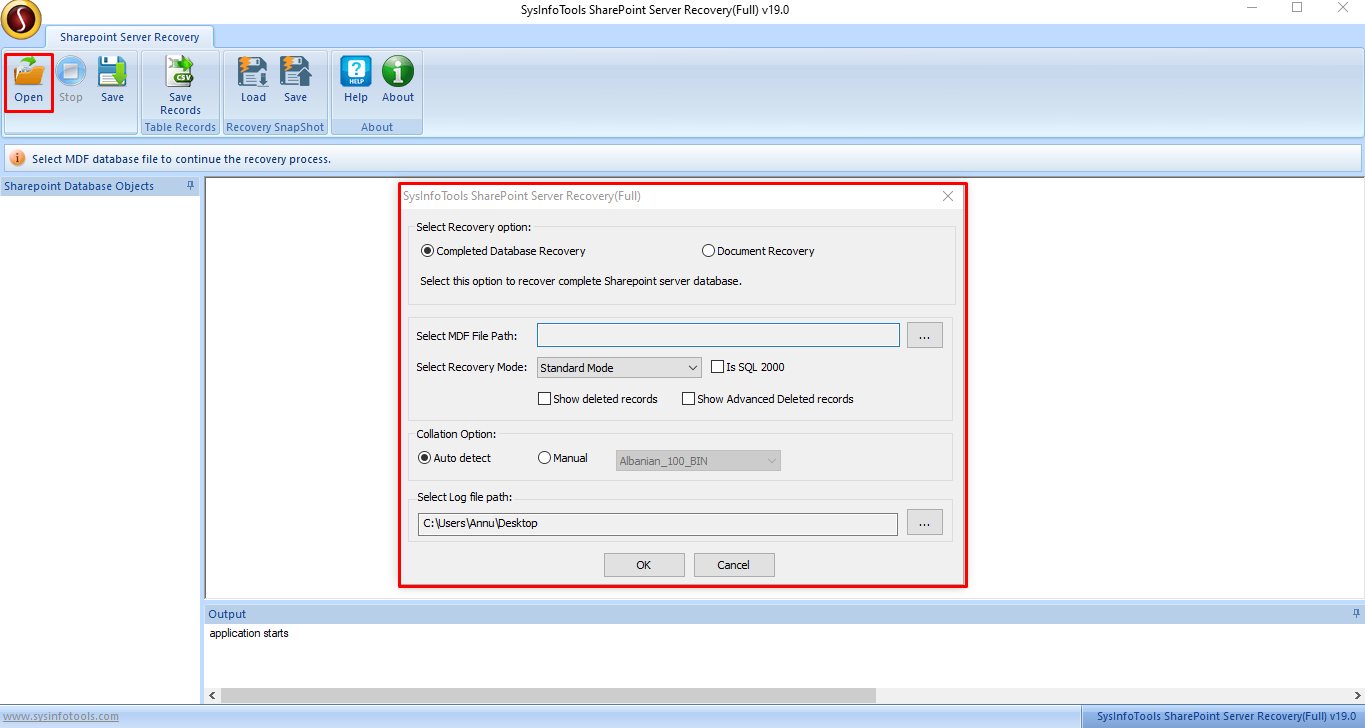Open the Help icon
Screen dimensions: 1365x728
click(356, 81)
